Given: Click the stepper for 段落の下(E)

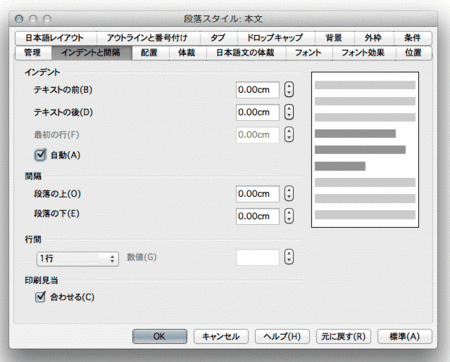Looking at the screenshot, I should [289, 216].
